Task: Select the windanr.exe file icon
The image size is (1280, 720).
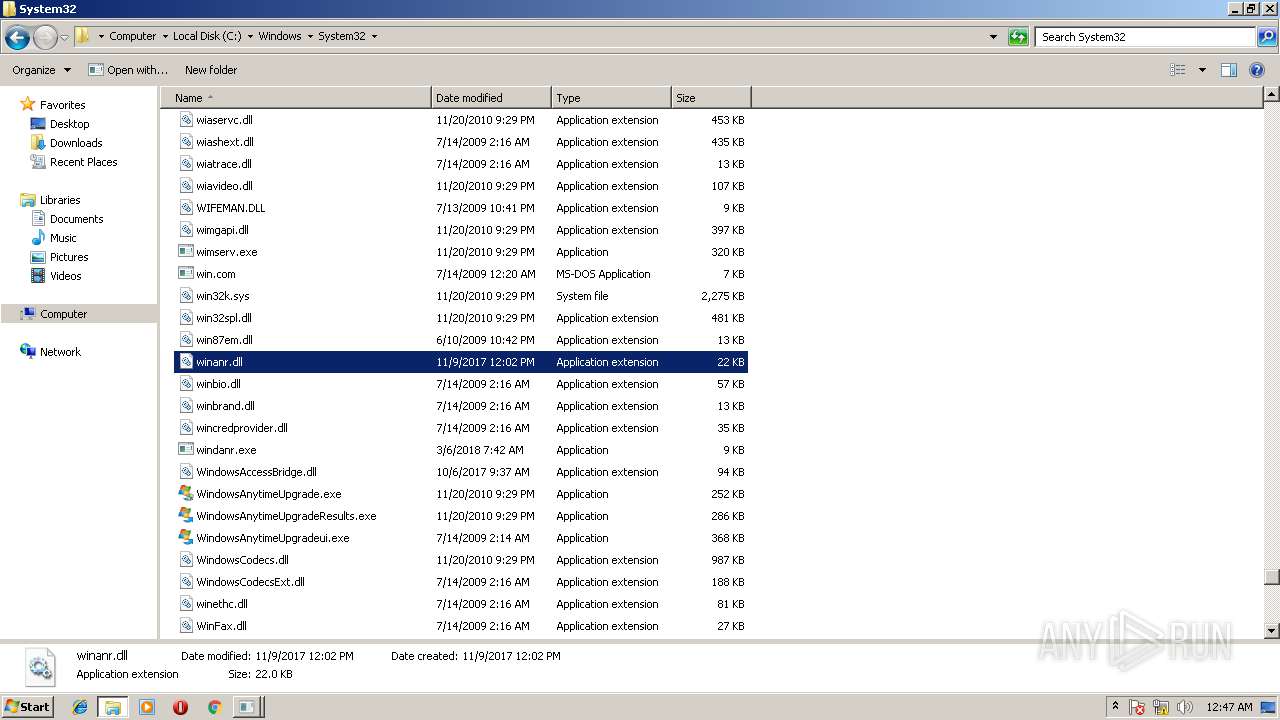Action: [186, 450]
